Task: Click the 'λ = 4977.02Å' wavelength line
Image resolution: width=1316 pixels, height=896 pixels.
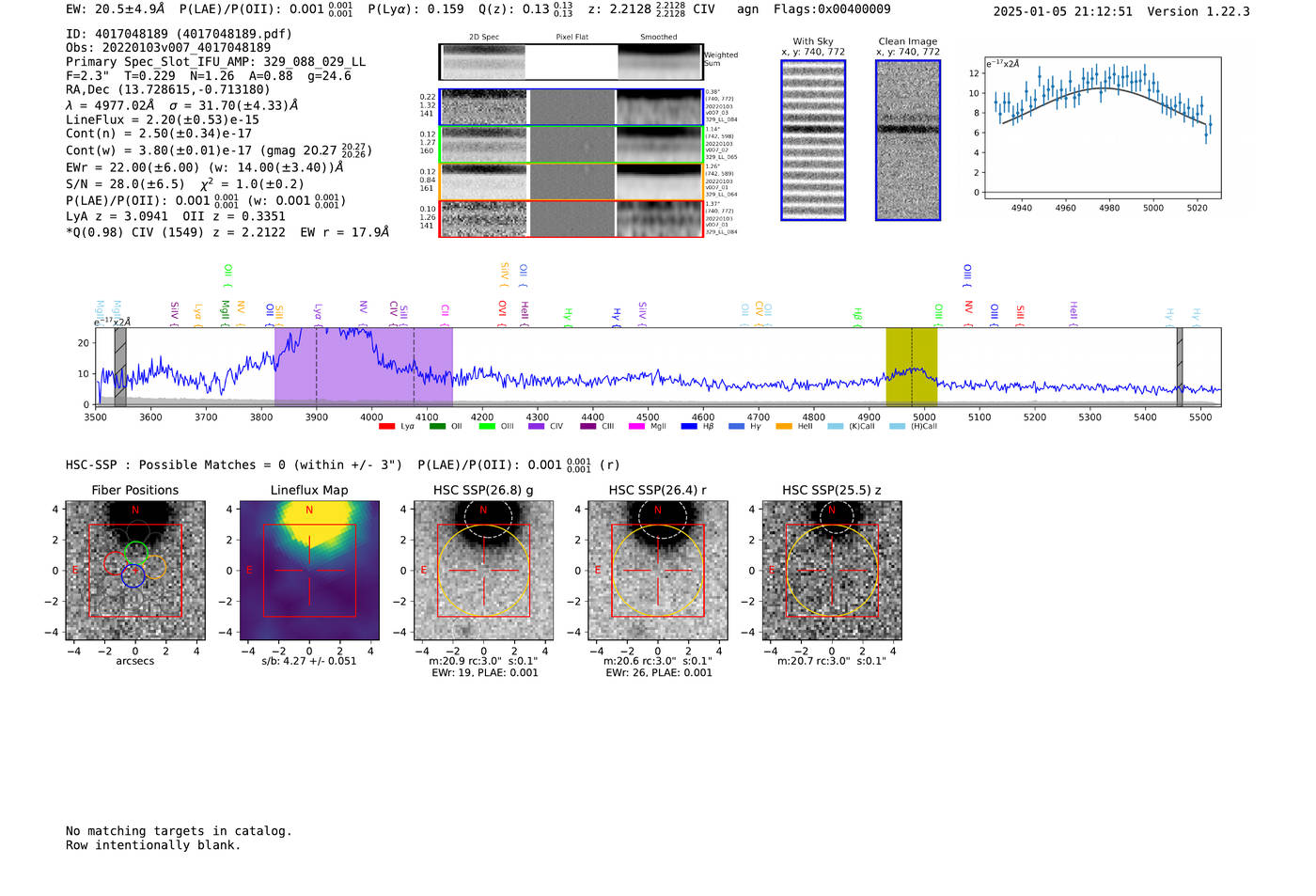Action: 181,105
